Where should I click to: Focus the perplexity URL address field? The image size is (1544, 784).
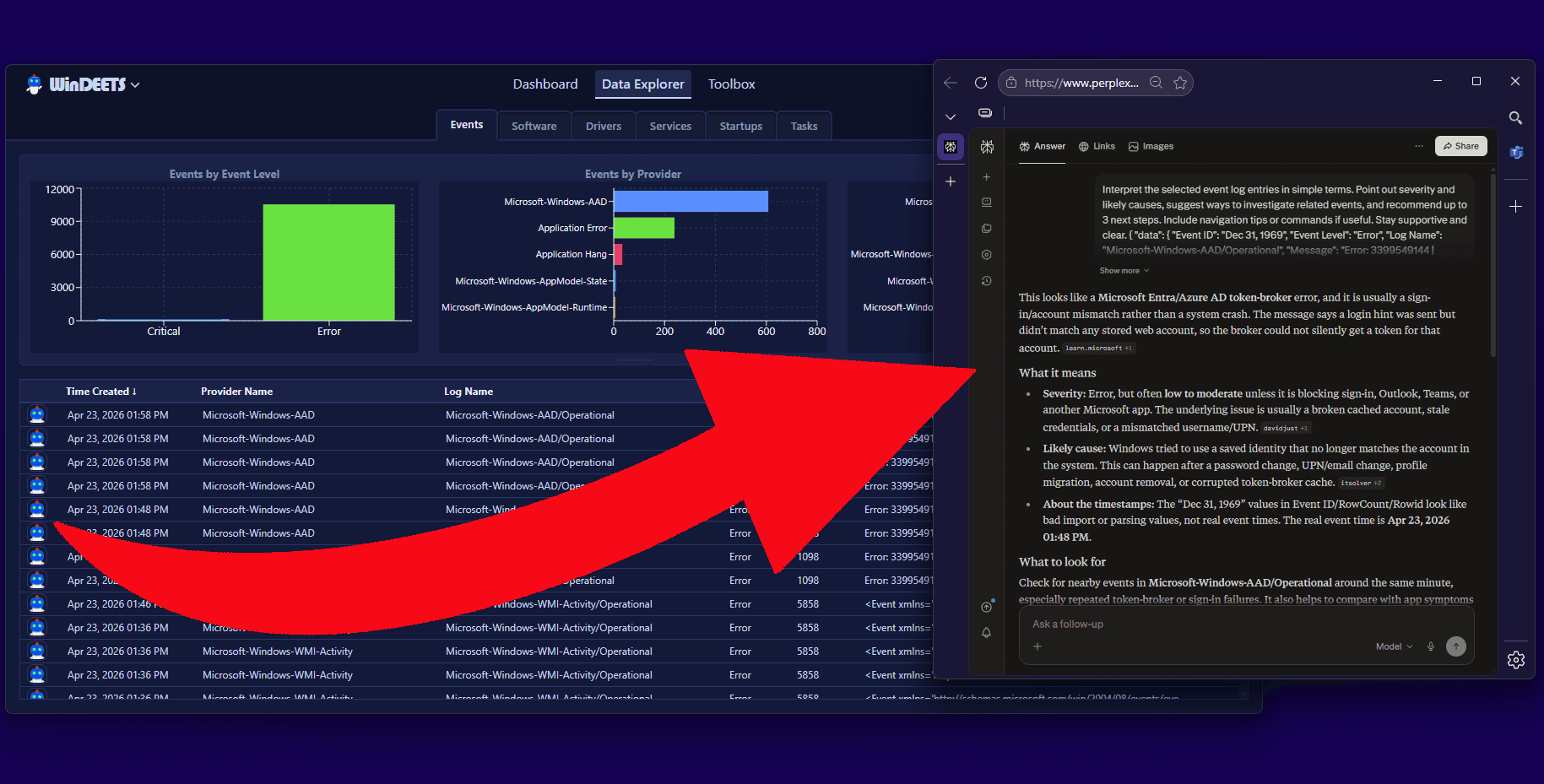pos(1081,83)
